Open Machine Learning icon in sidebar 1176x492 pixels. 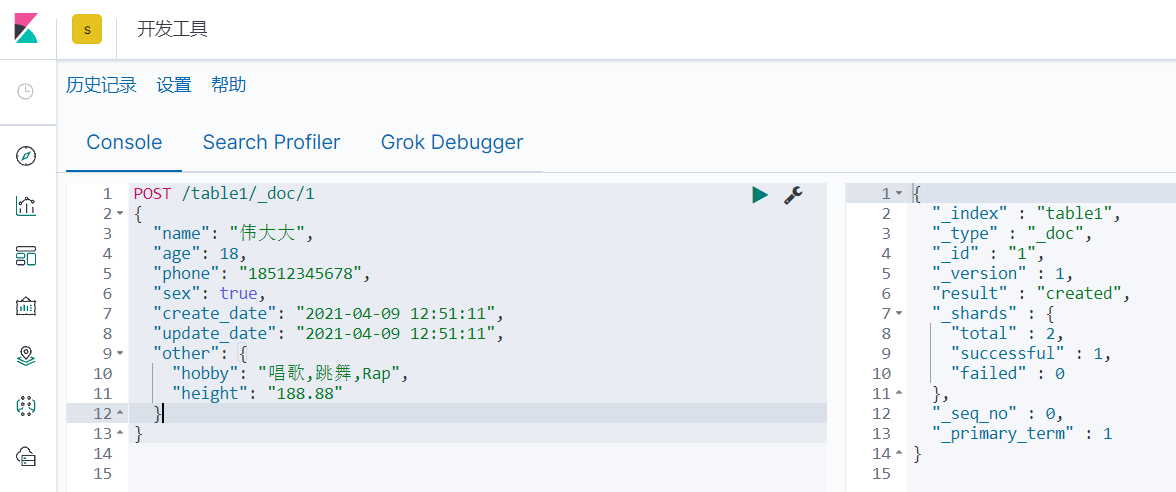26,406
